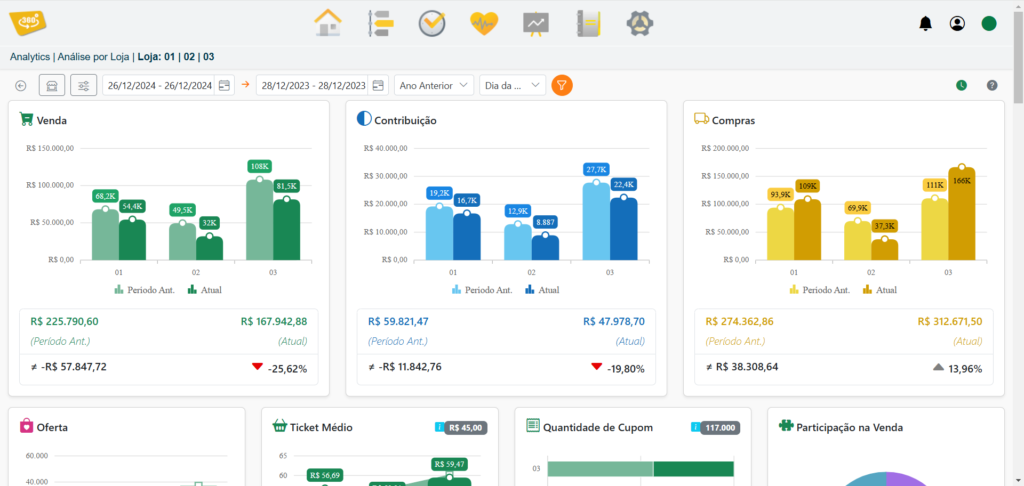The image size is (1024, 486).
Task: Click the Quantidade de Cupom list icon
Action: point(533,426)
